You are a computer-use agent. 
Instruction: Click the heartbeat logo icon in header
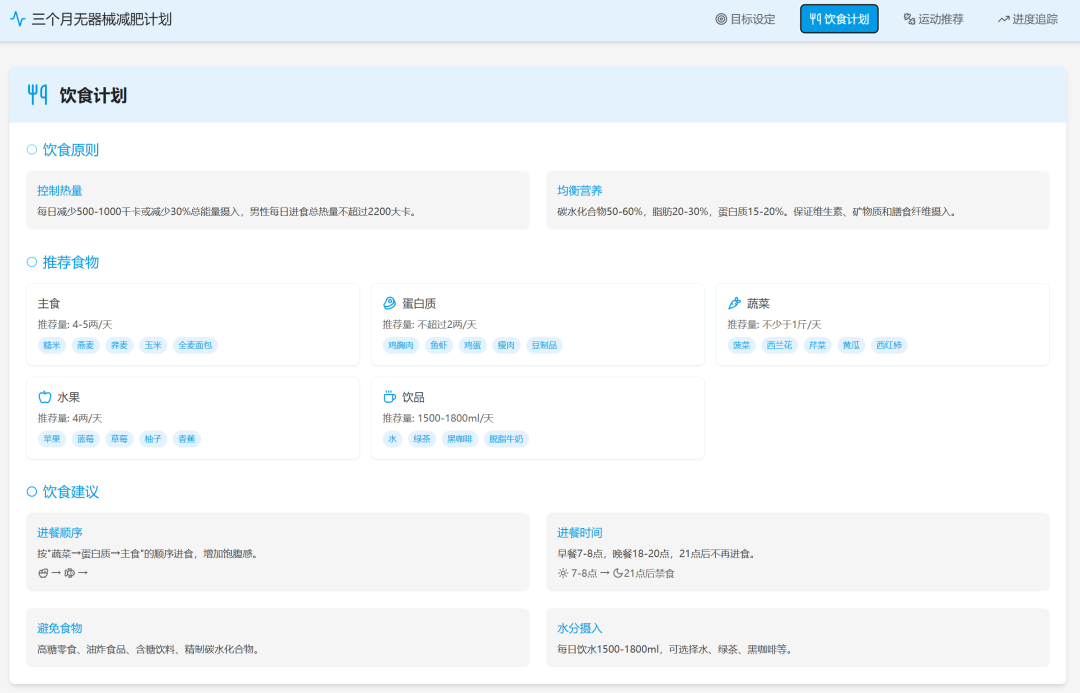(x=18, y=19)
